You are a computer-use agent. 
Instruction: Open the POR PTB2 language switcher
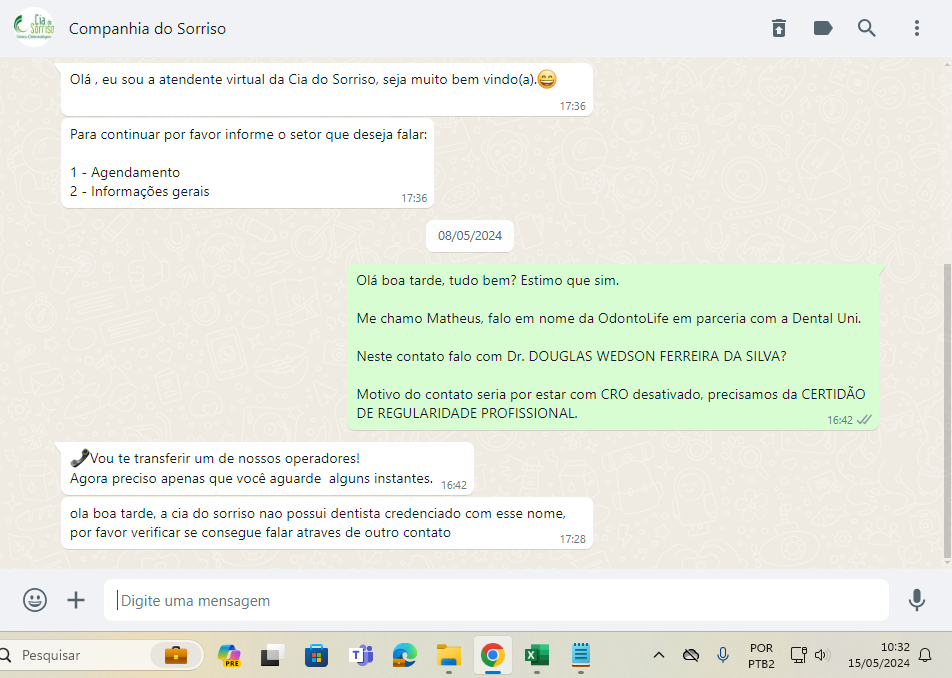coord(761,656)
